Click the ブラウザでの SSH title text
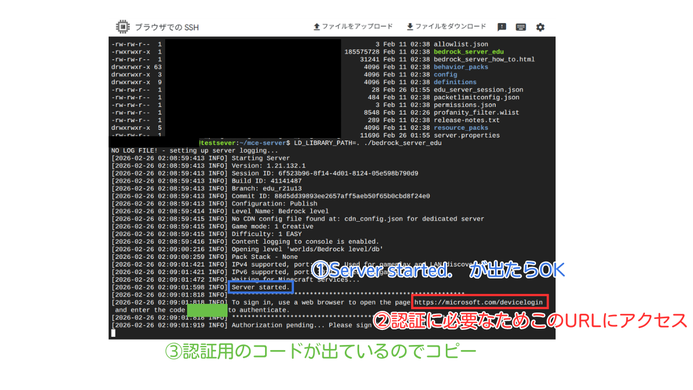693x390 pixels. pyautogui.click(x=167, y=27)
